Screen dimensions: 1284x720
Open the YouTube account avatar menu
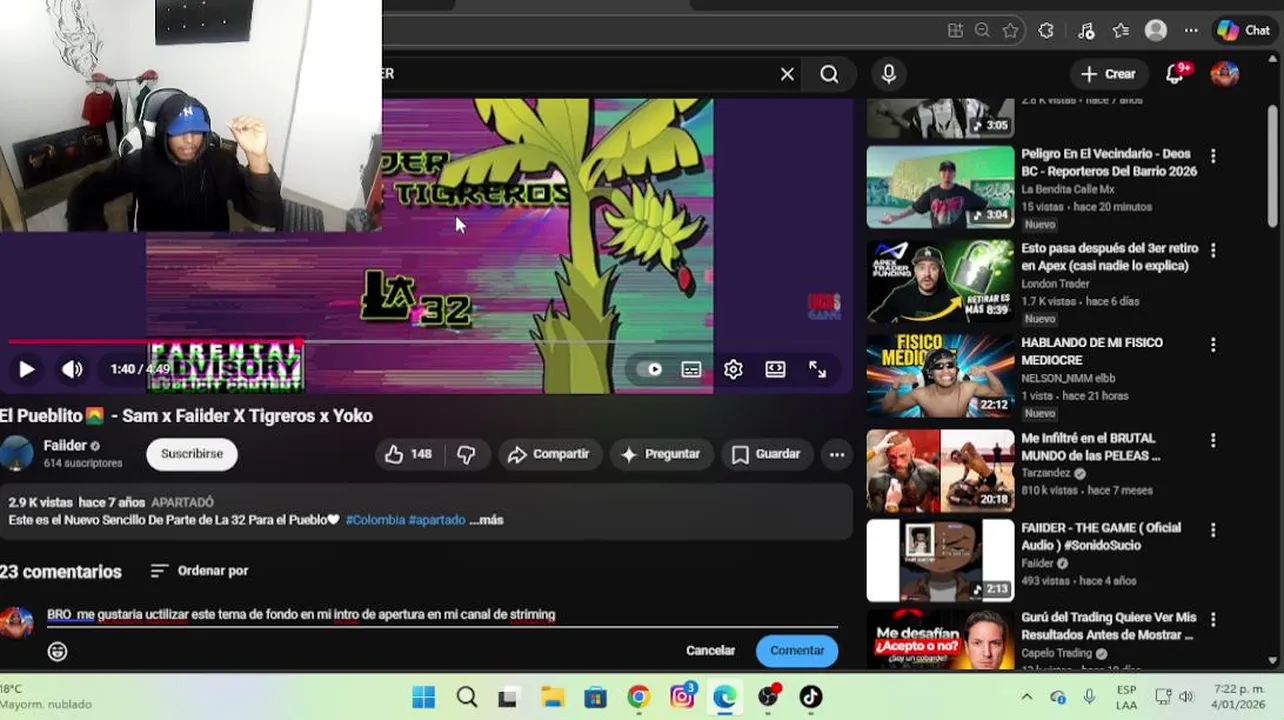(x=1225, y=74)
